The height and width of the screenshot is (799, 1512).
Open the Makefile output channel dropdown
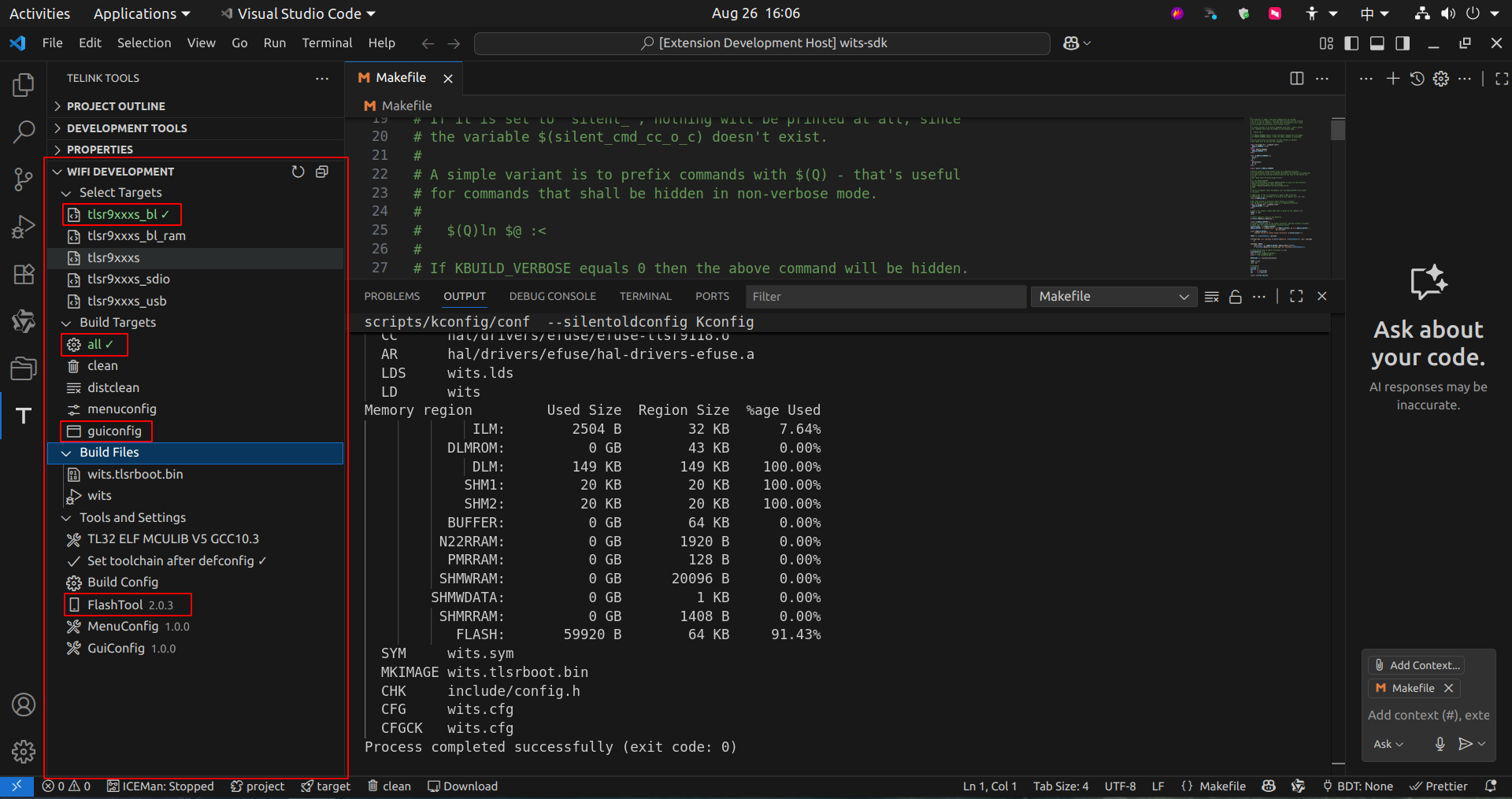[x=1113, y=297]
